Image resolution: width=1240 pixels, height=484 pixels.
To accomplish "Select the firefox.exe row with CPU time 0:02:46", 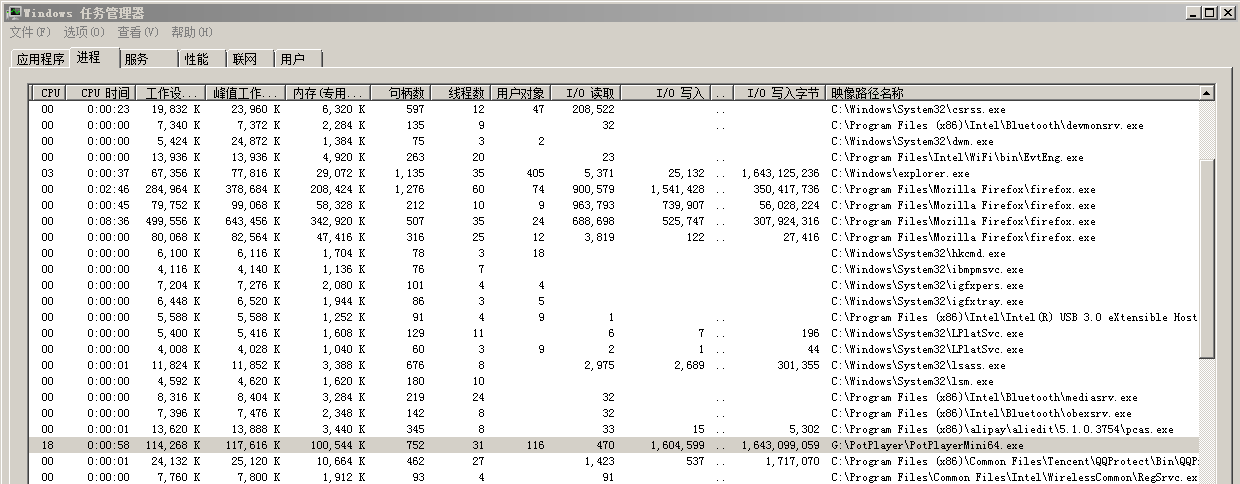I will (x=616, y=189).
